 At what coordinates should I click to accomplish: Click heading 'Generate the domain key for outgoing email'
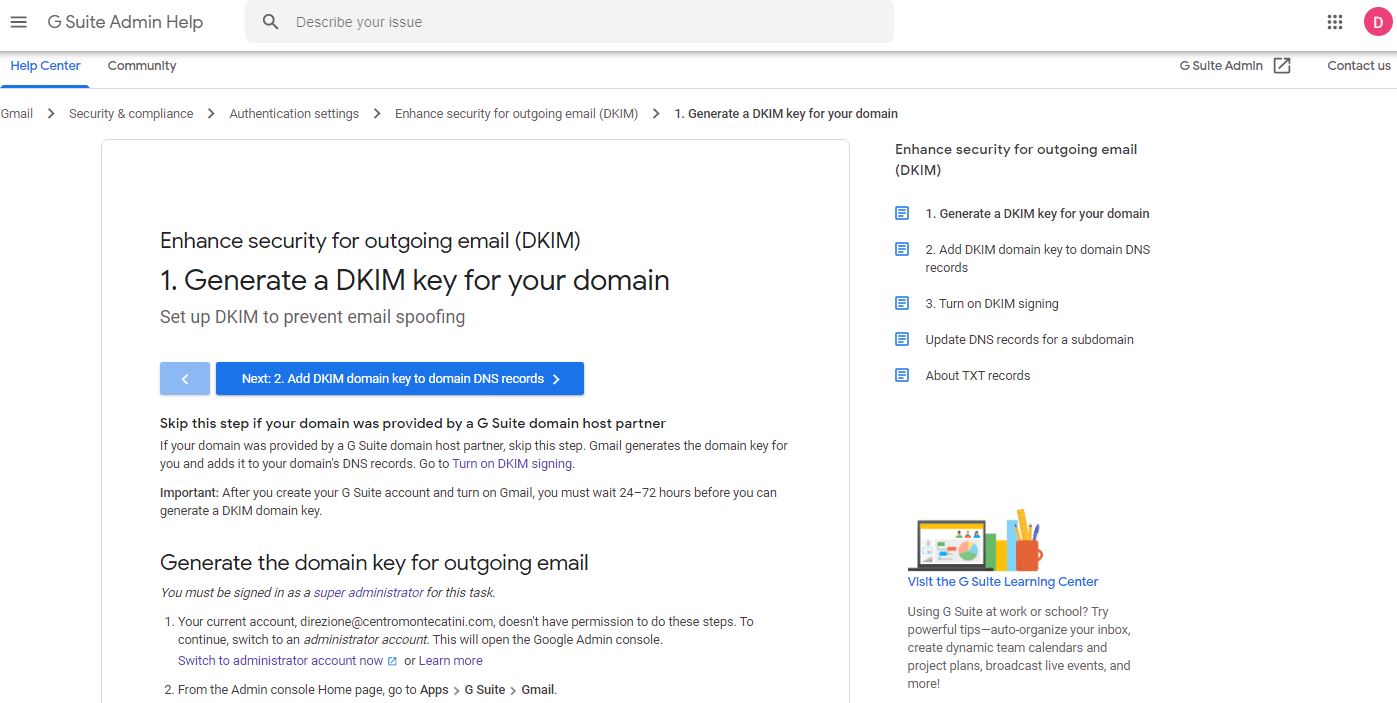374,563
